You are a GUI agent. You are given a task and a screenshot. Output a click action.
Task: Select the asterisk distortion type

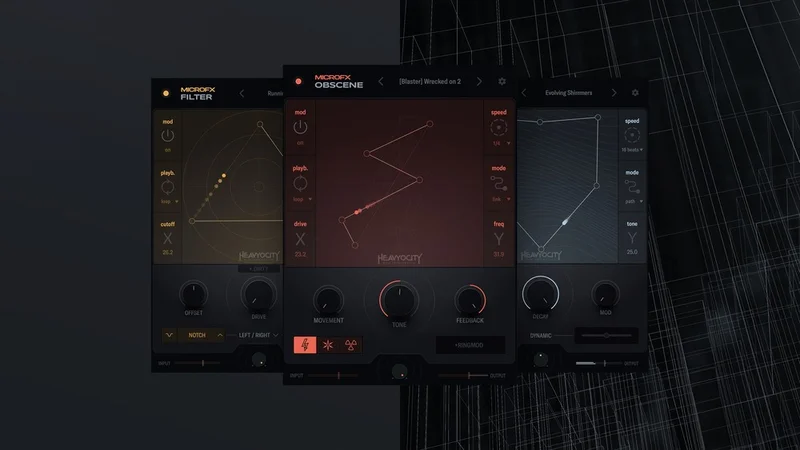click(x=328, y=345)
